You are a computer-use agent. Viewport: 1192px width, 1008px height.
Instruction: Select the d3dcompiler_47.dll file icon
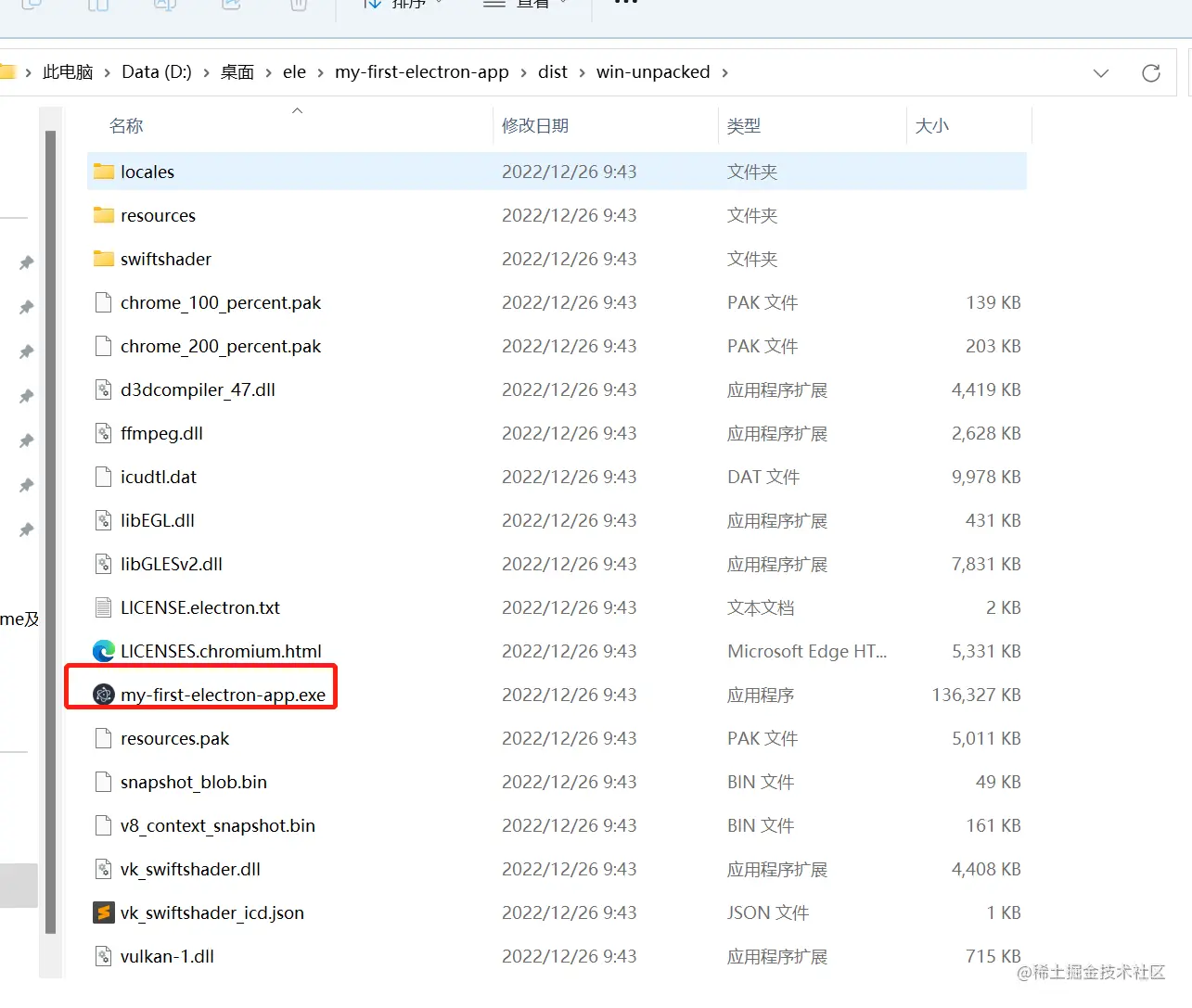[104, 389]
